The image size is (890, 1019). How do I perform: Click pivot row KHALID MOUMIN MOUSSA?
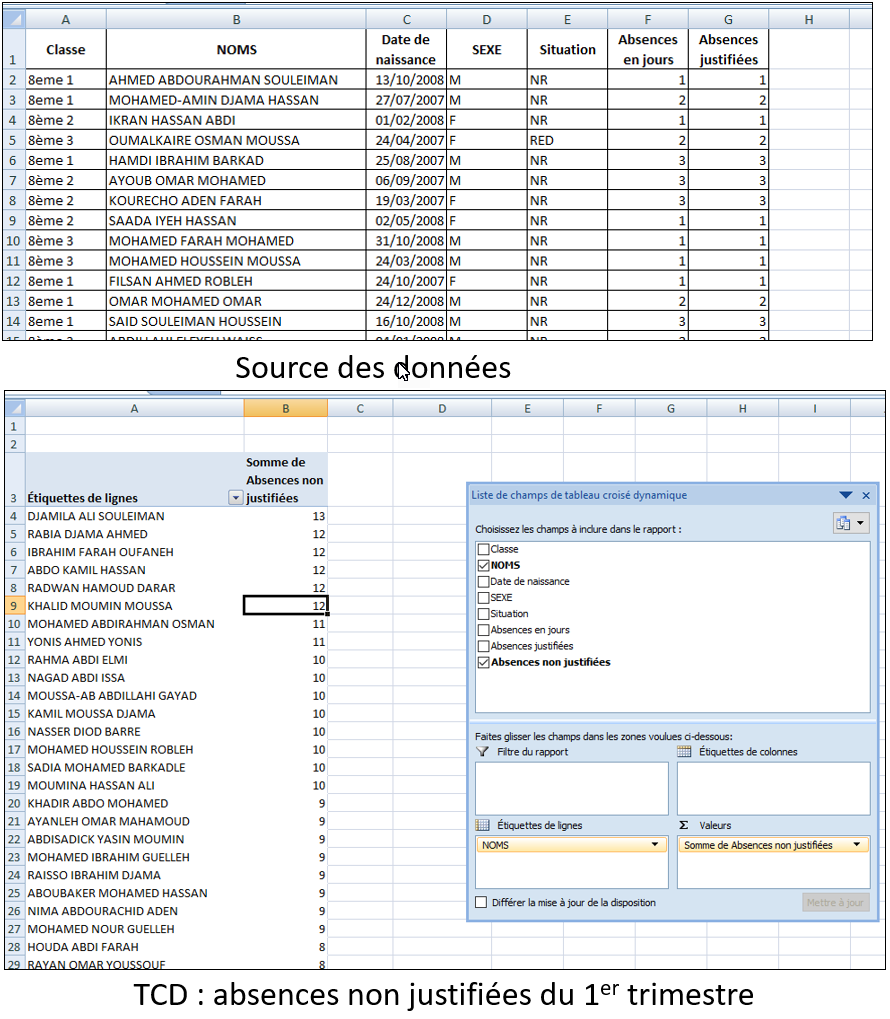tap(135, 606)
